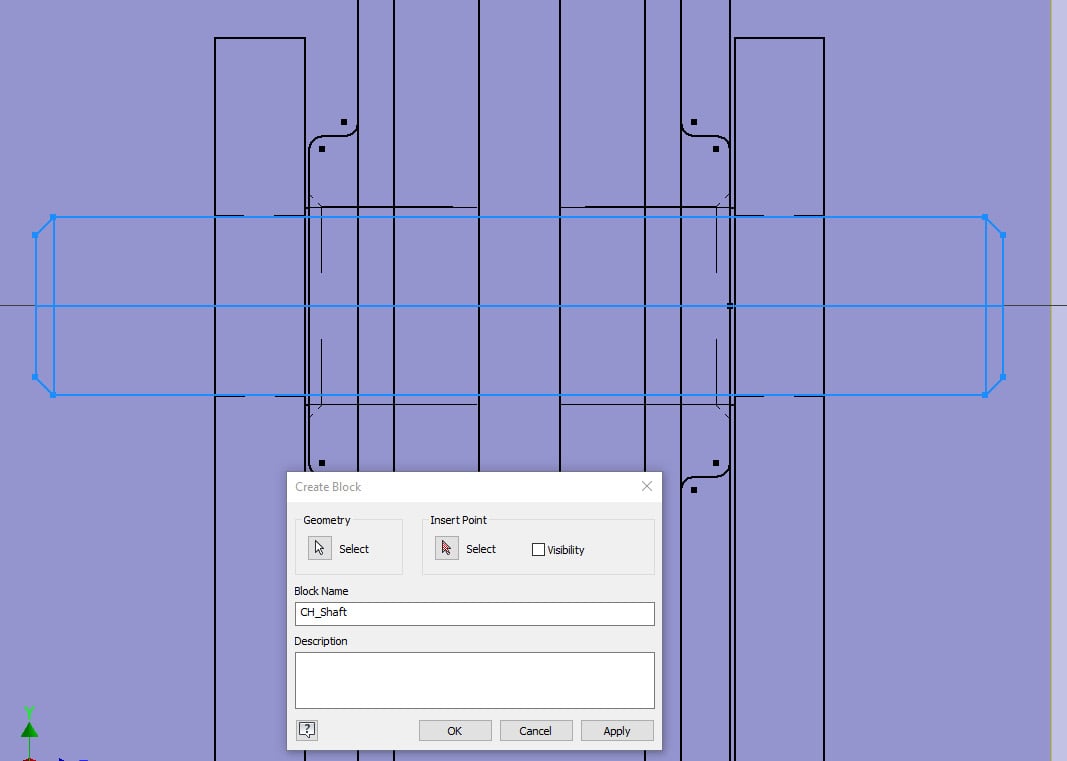Click the Insert Point Select arrow icon
Screen dimensions: 1067x761
coord(446,548)
